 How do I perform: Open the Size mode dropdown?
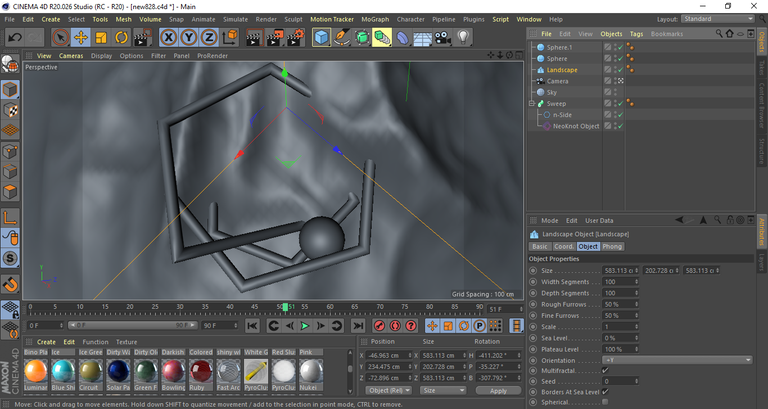(x=443, y=390)
